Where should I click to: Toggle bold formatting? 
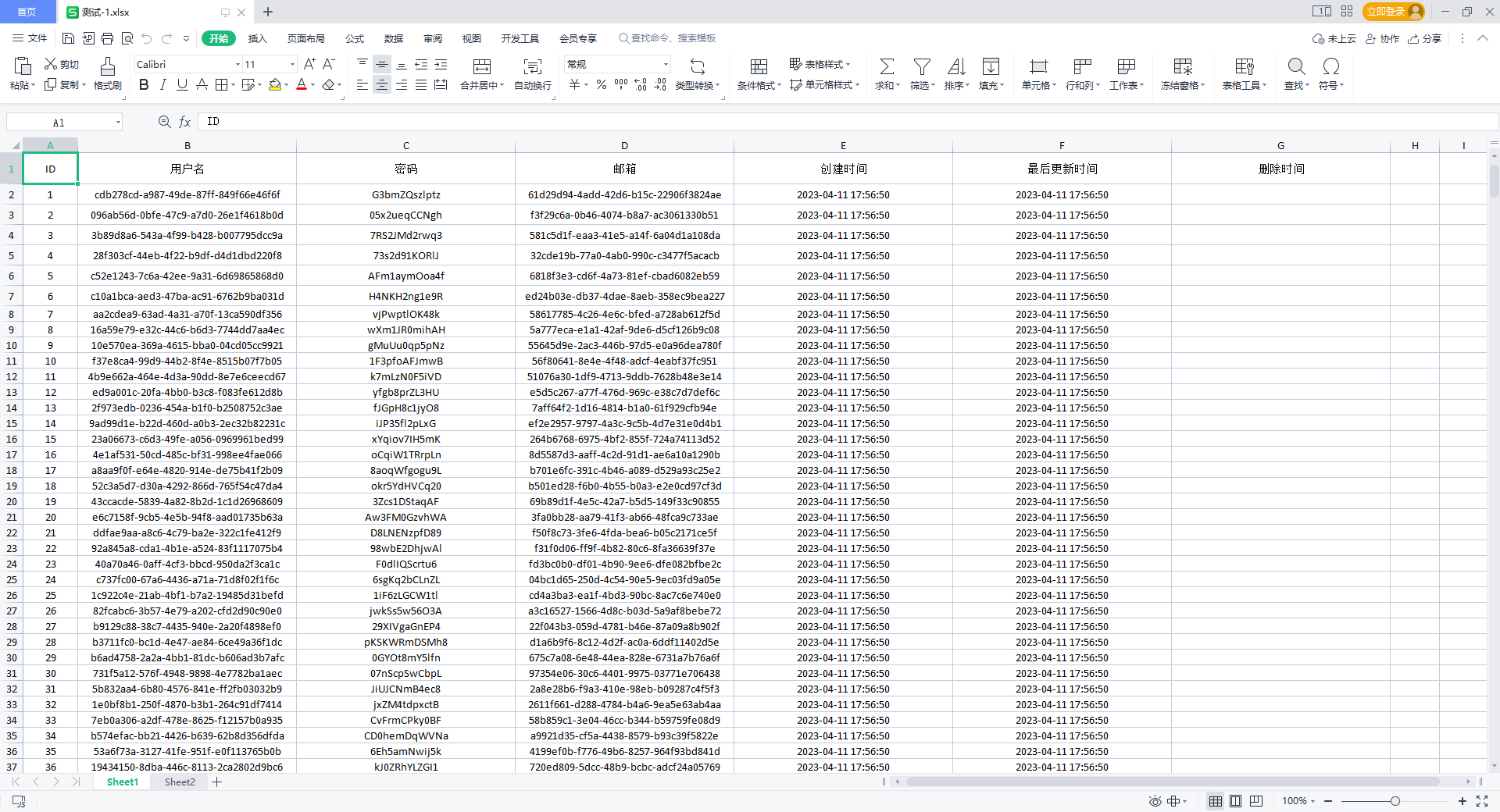[x=144, y=85]
